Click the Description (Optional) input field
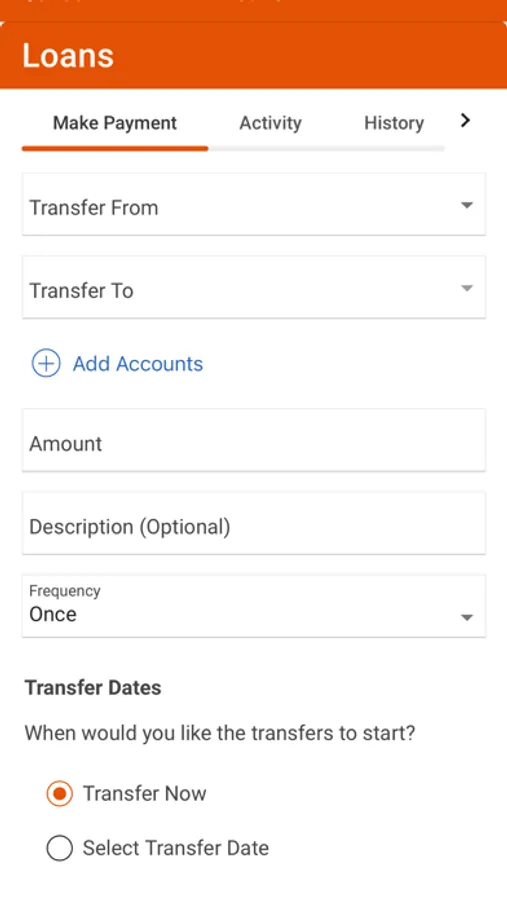 tap(254, 523)
